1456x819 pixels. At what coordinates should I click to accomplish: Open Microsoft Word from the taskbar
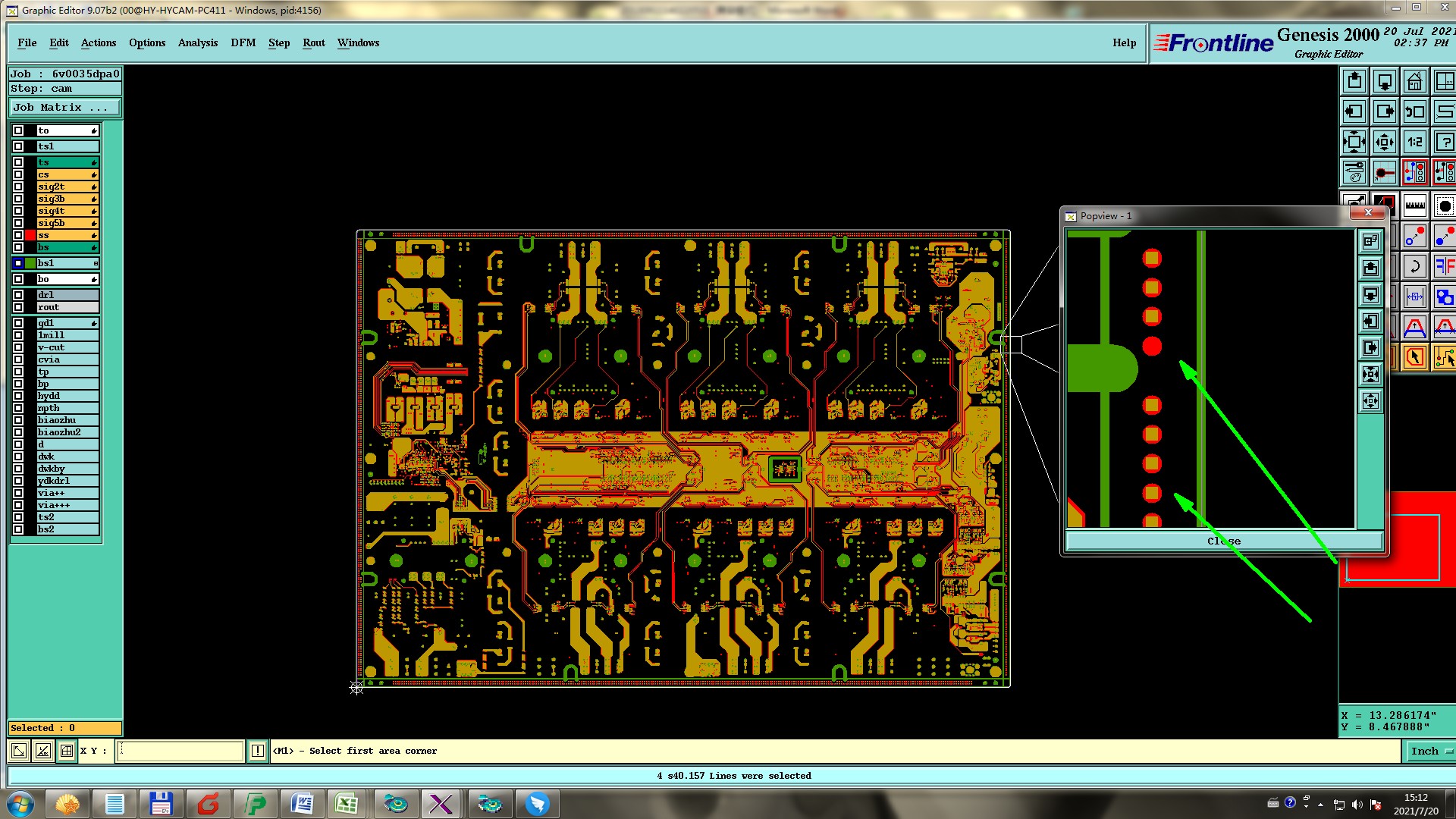pos(302,804)
